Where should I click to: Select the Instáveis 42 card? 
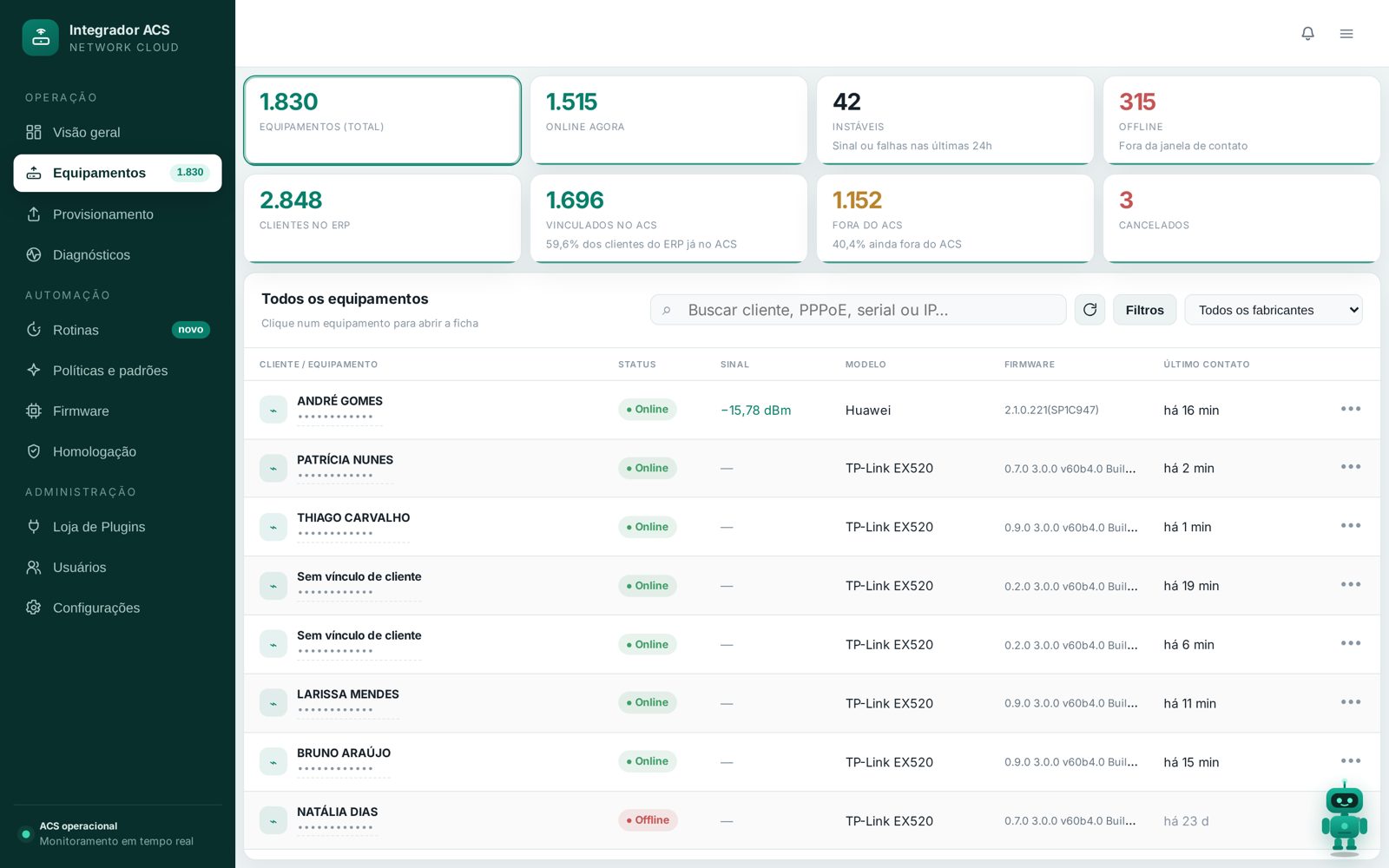(x=955, y=120)
